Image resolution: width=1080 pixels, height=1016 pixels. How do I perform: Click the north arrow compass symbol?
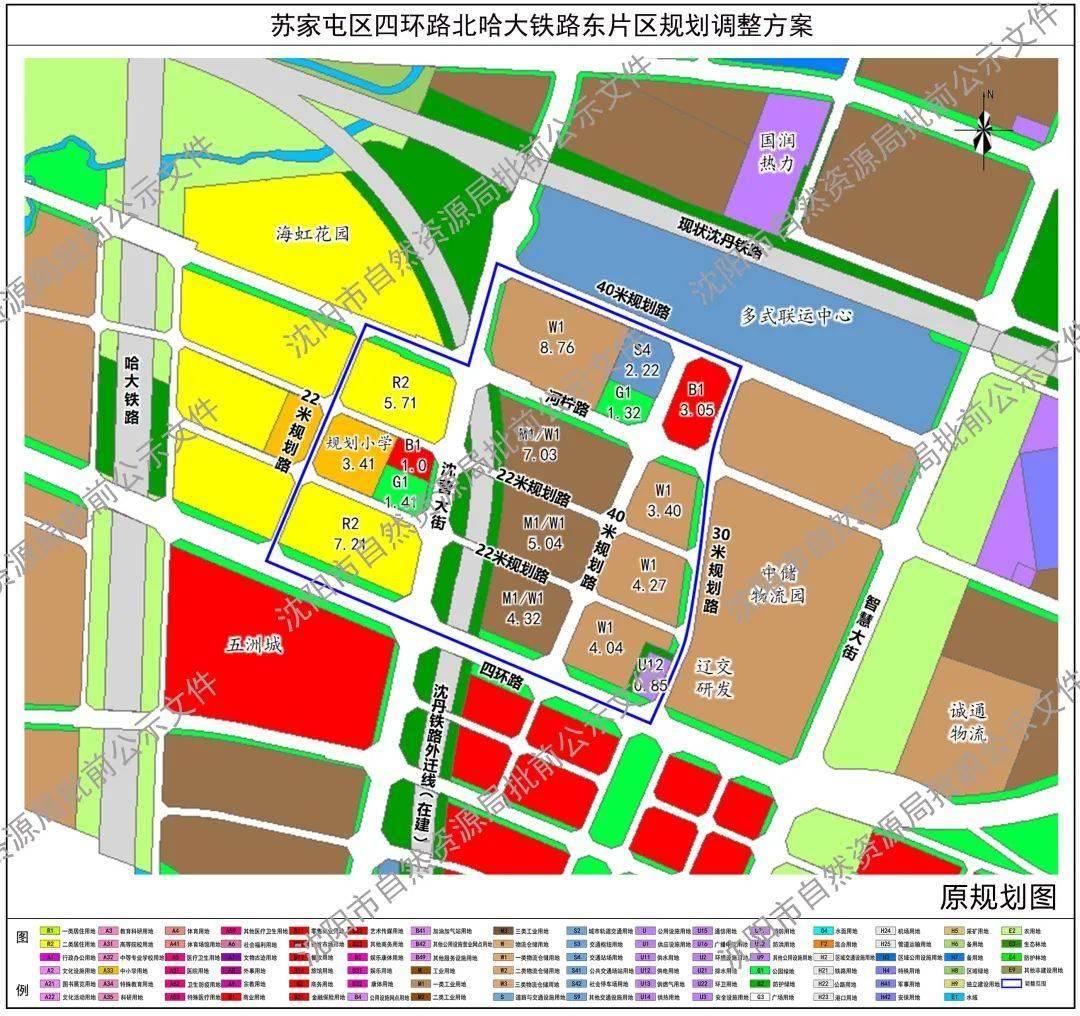tap(984, 129)
